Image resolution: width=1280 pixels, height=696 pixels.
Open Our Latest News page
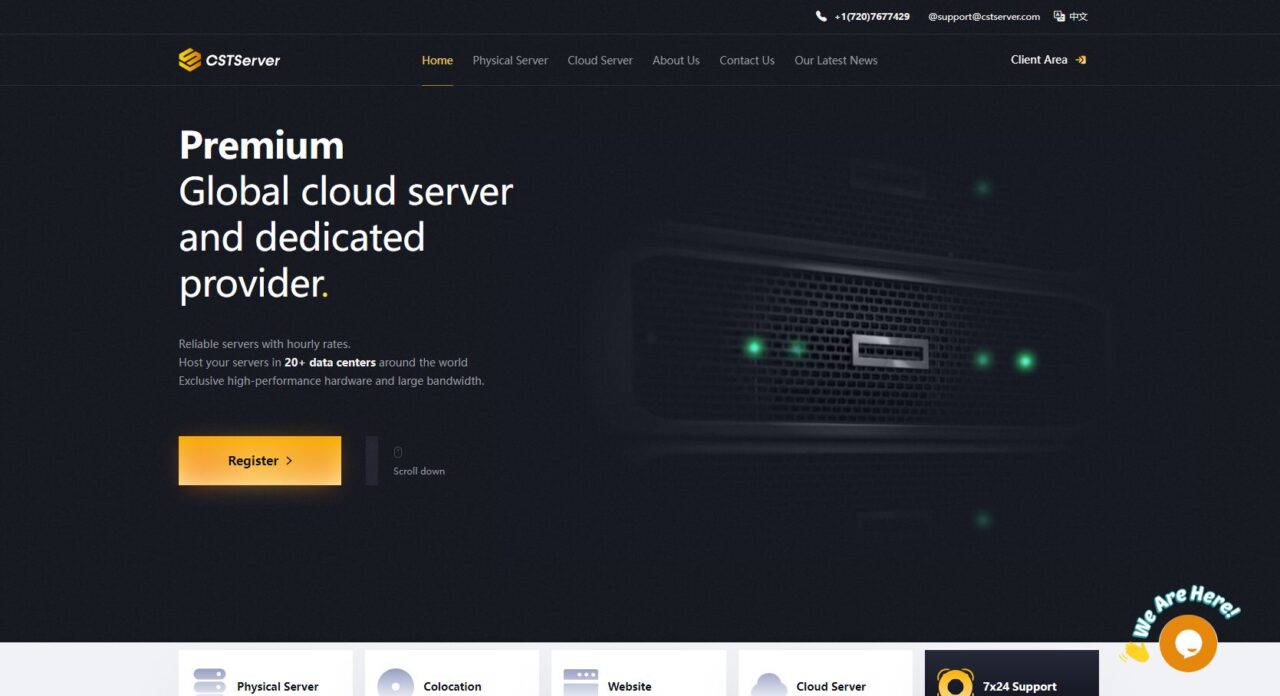pyautogui.click(x=836, y=60)
